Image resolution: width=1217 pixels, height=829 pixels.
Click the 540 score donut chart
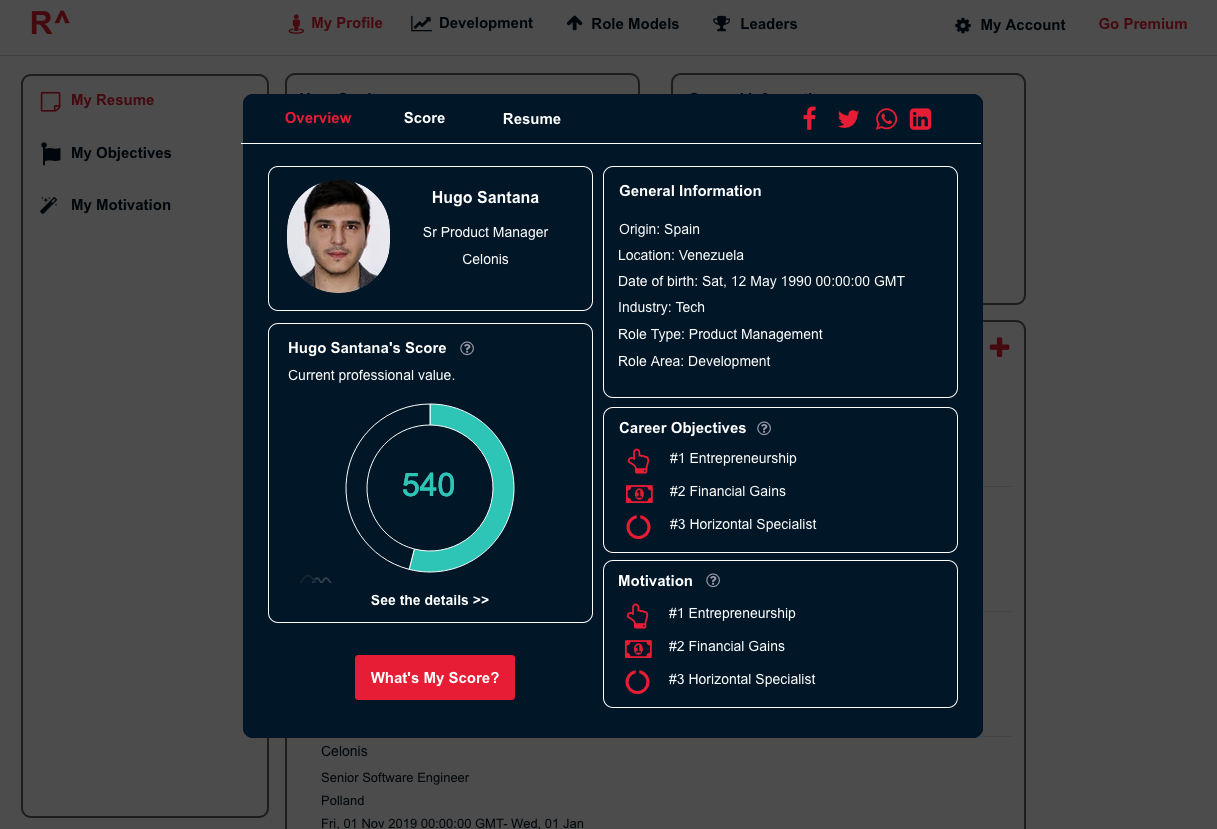pos(430,488)
